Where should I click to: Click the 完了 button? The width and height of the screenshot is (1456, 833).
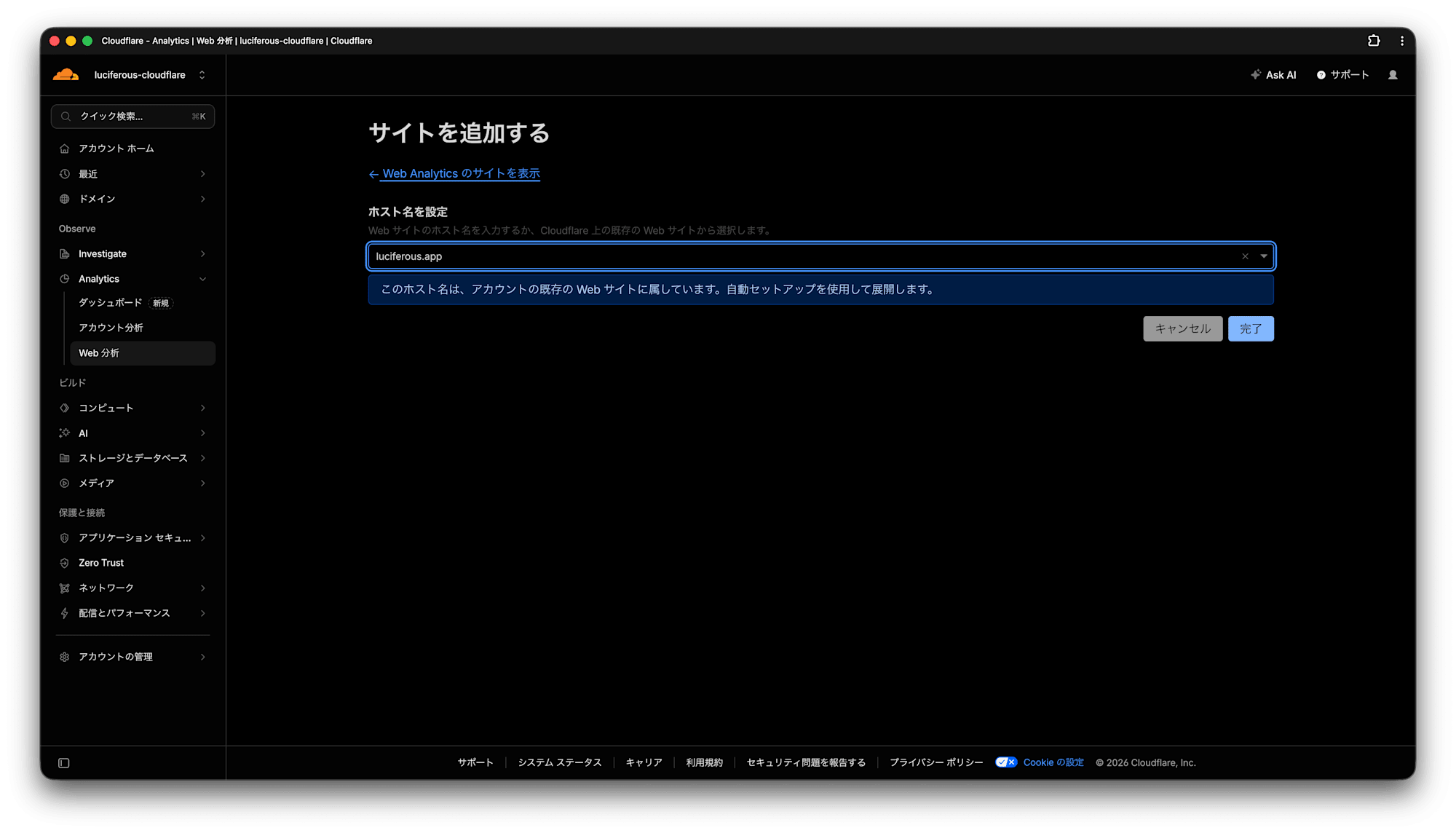click(1251, 328)
